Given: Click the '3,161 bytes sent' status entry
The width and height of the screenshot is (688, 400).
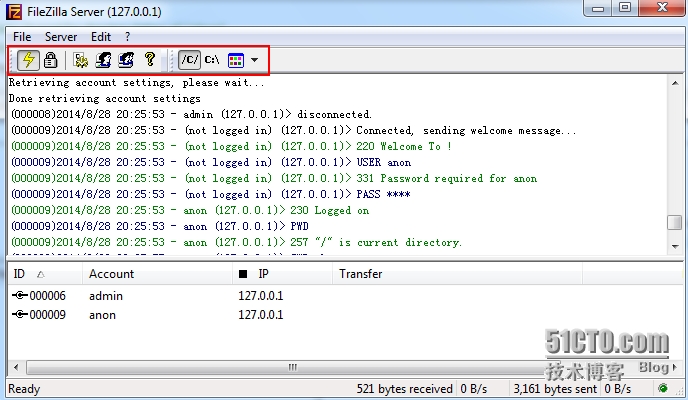Looking at the screenshot, I should [x=555, y=389].
